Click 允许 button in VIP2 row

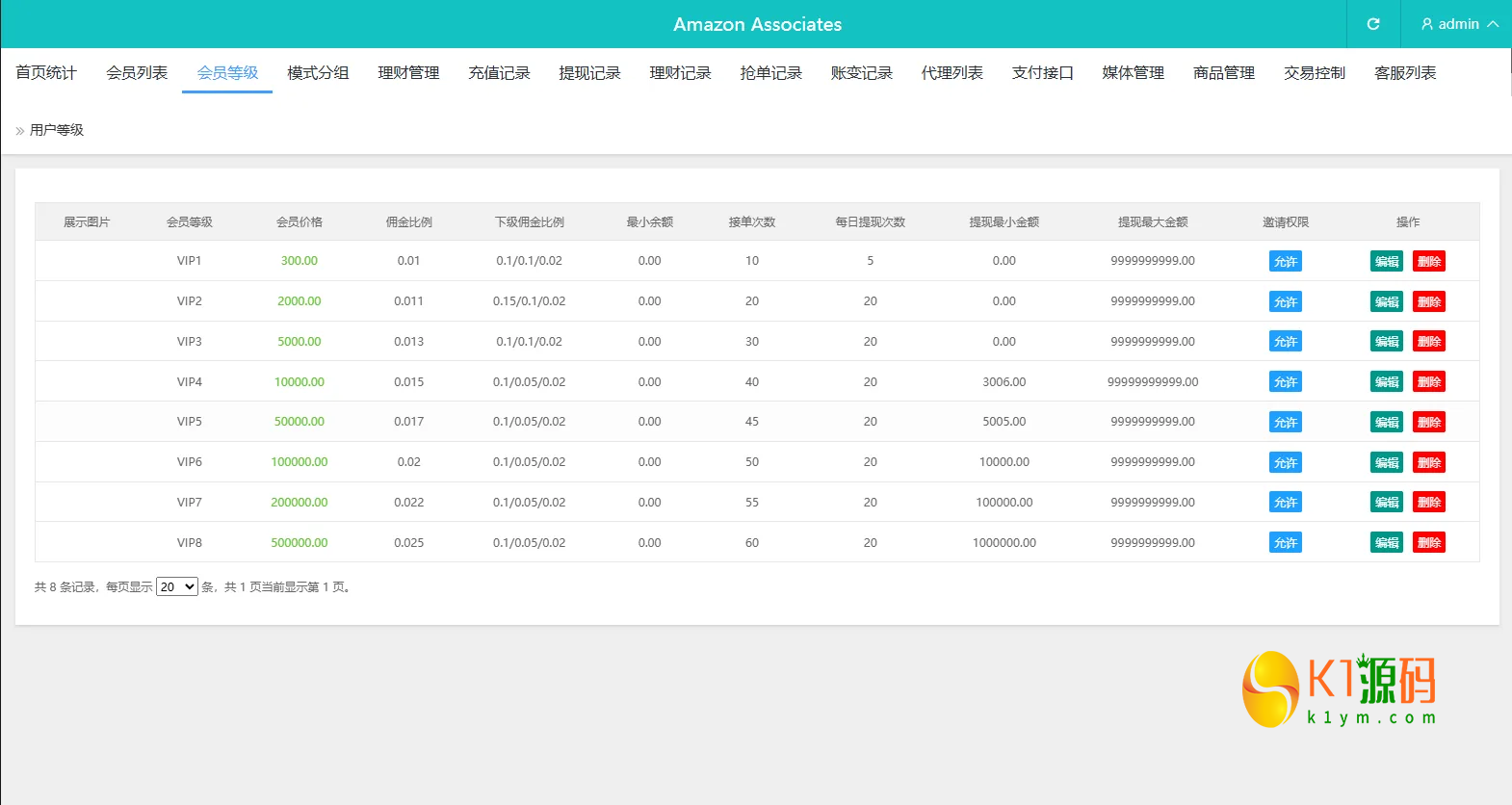coord(1286,301)
